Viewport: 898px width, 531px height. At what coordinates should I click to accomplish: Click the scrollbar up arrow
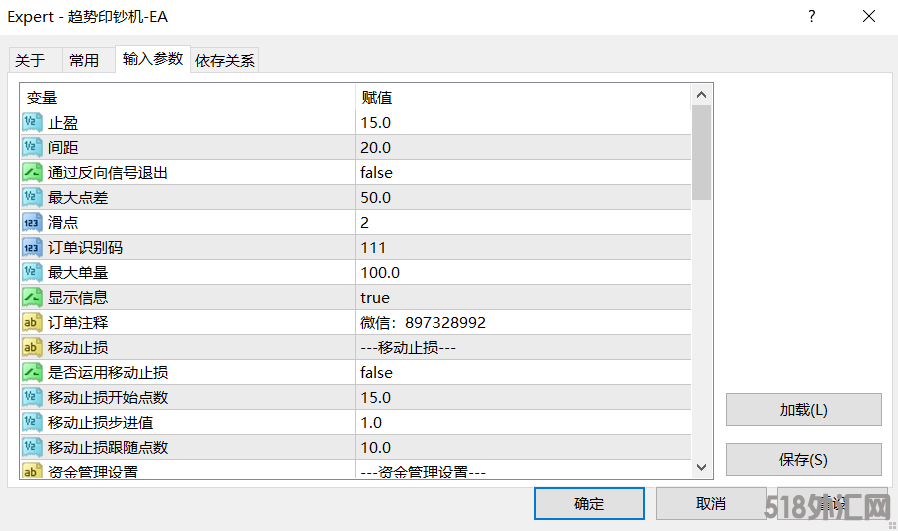tap(702, 95)
